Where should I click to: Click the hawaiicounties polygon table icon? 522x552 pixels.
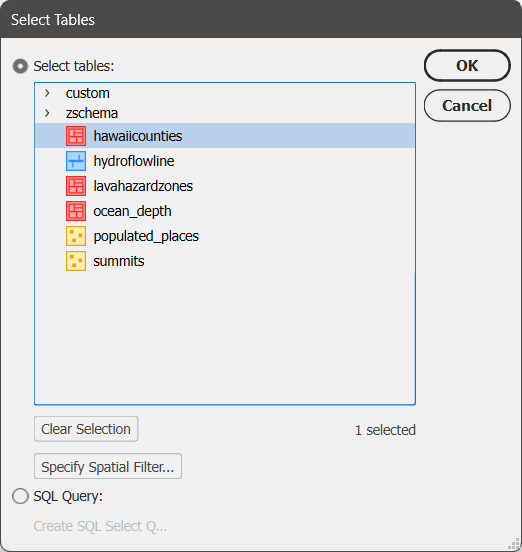point(76,136)
